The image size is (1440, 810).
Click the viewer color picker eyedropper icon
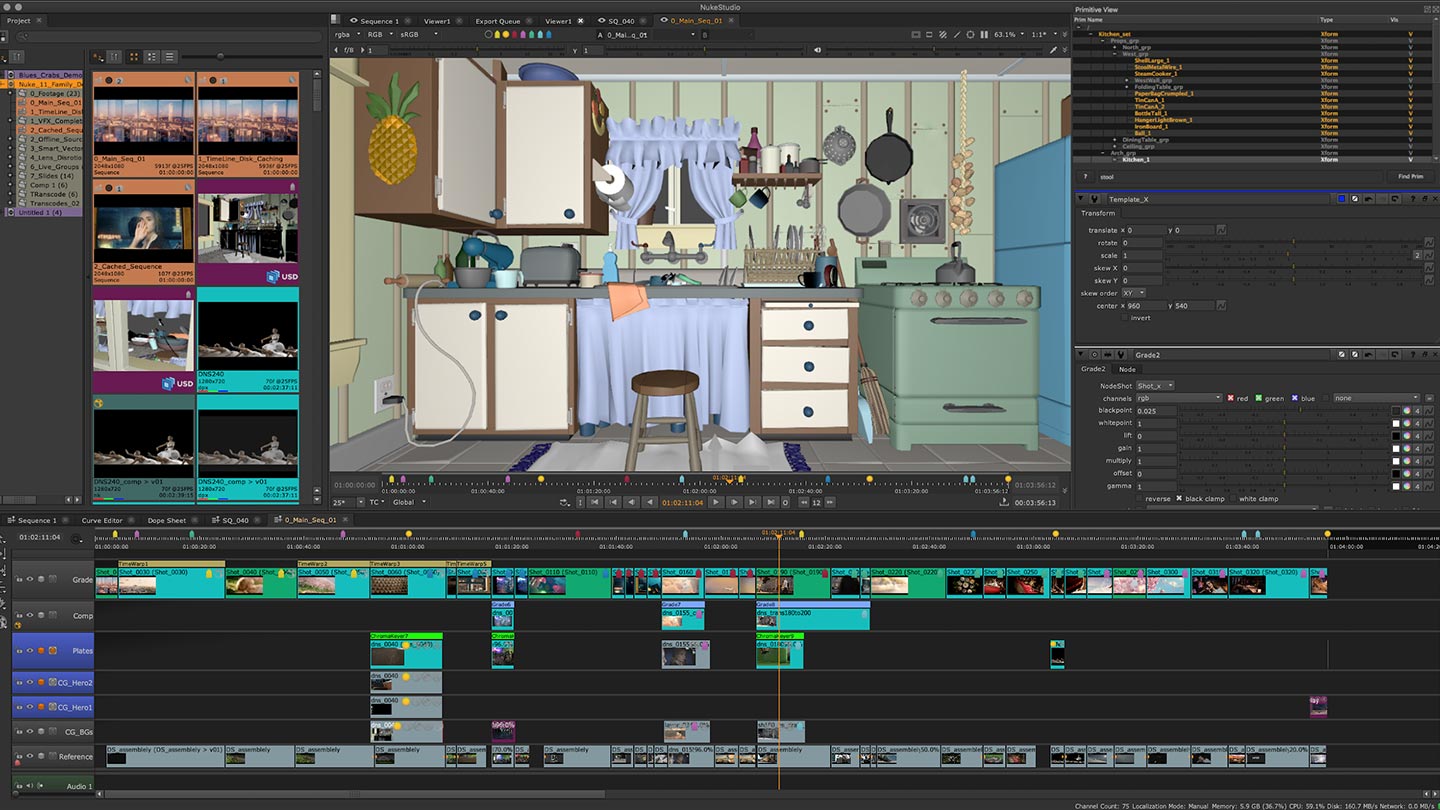(1053, 50)
